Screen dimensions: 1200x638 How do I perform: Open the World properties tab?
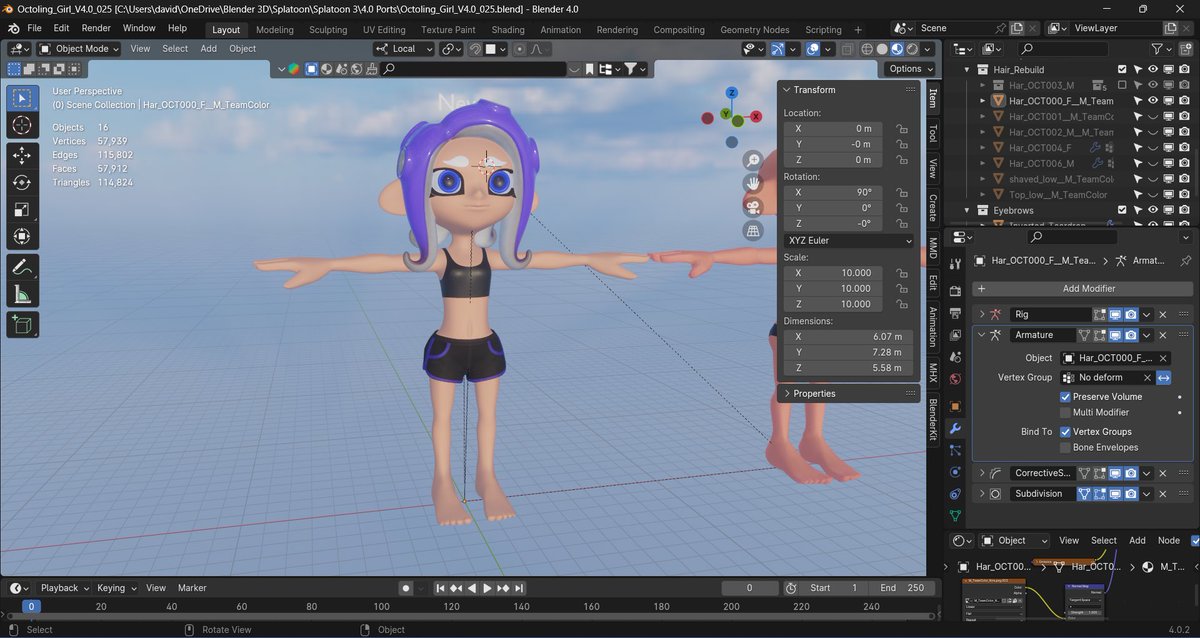tap(955, 379)
